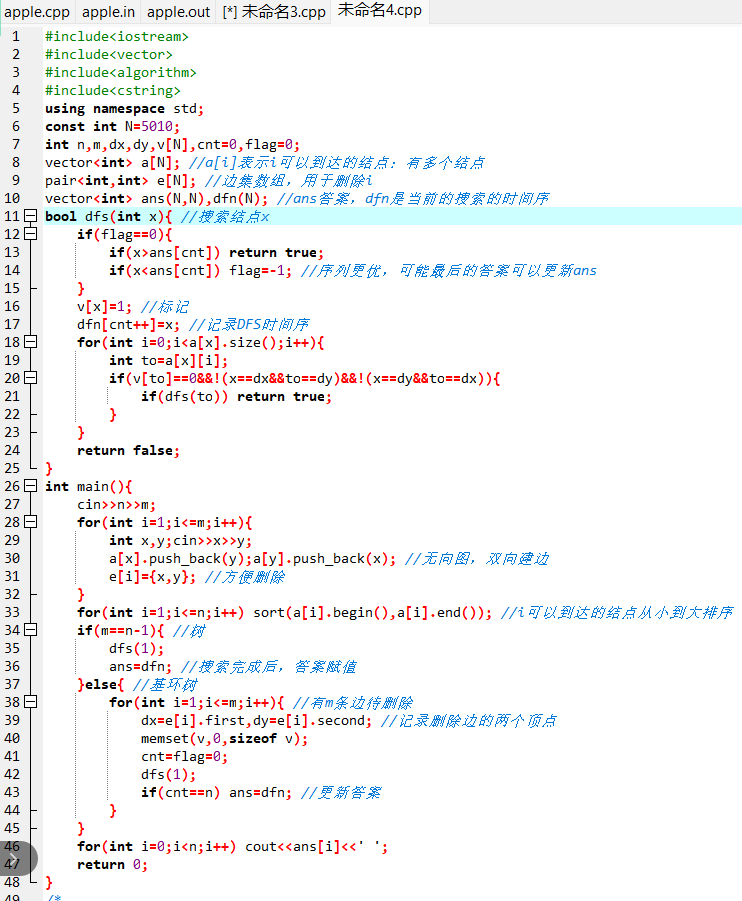Place cursor in the memset(v,0,sizeof v) line
This screenshot has height=901, width=742.
[x=224, y=739]
